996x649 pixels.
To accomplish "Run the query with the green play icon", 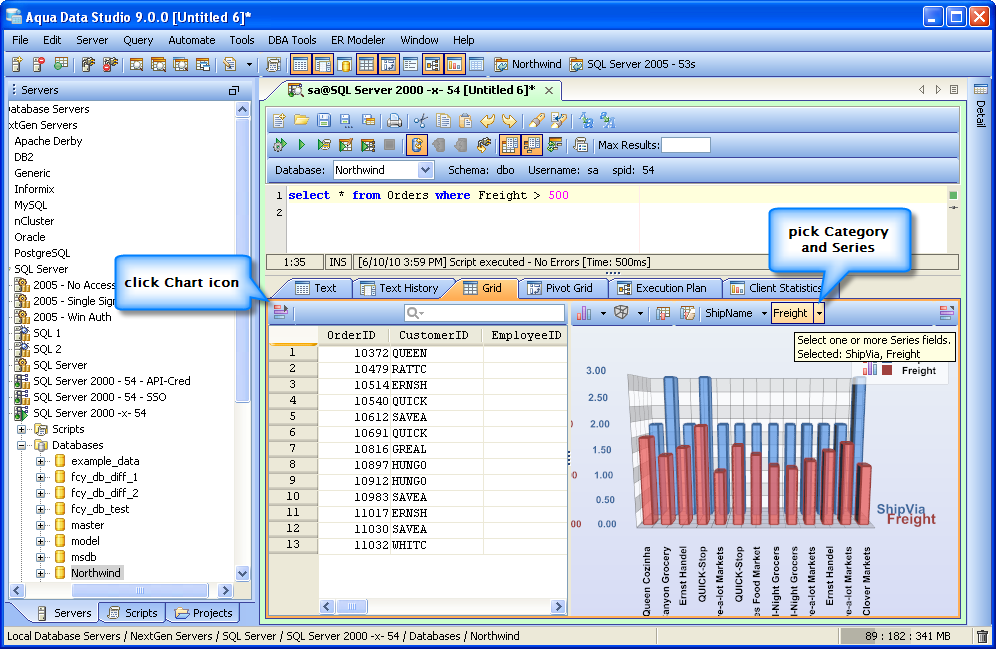I will [302, 145].
